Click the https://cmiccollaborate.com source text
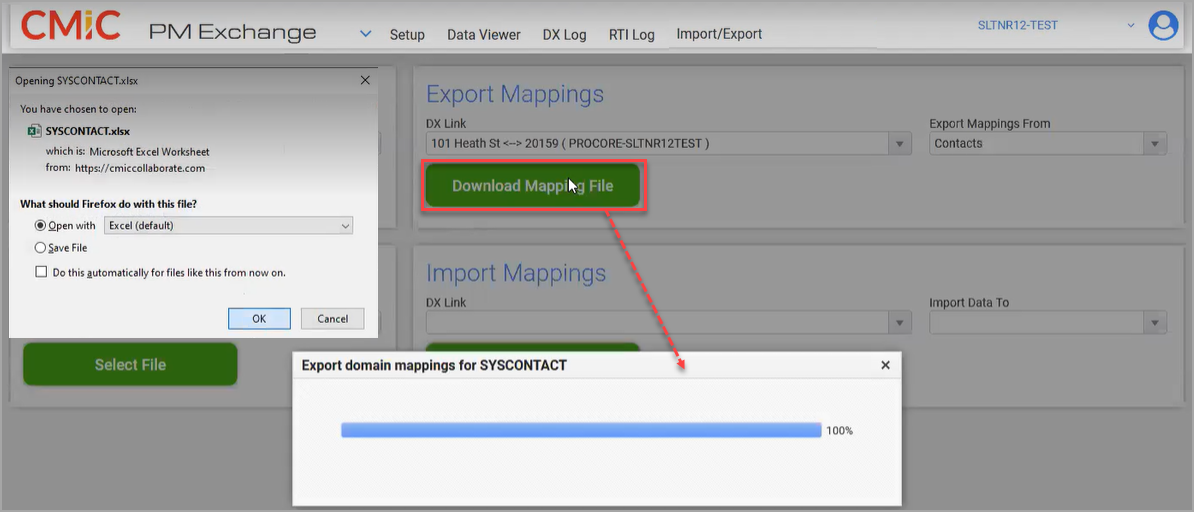The height and width of the screenshot is (512, 1194). (x=140, y=168)
